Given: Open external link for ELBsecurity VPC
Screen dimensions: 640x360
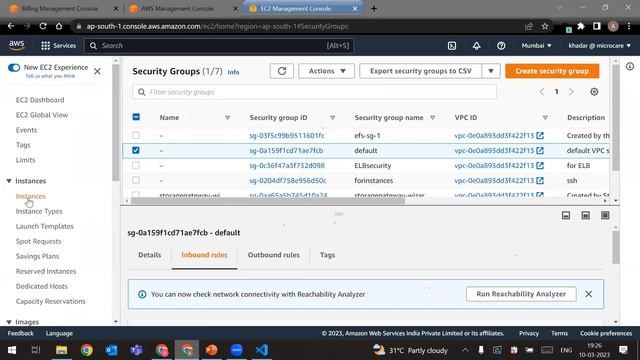Looking at the screenshot, I should [540, 165].
